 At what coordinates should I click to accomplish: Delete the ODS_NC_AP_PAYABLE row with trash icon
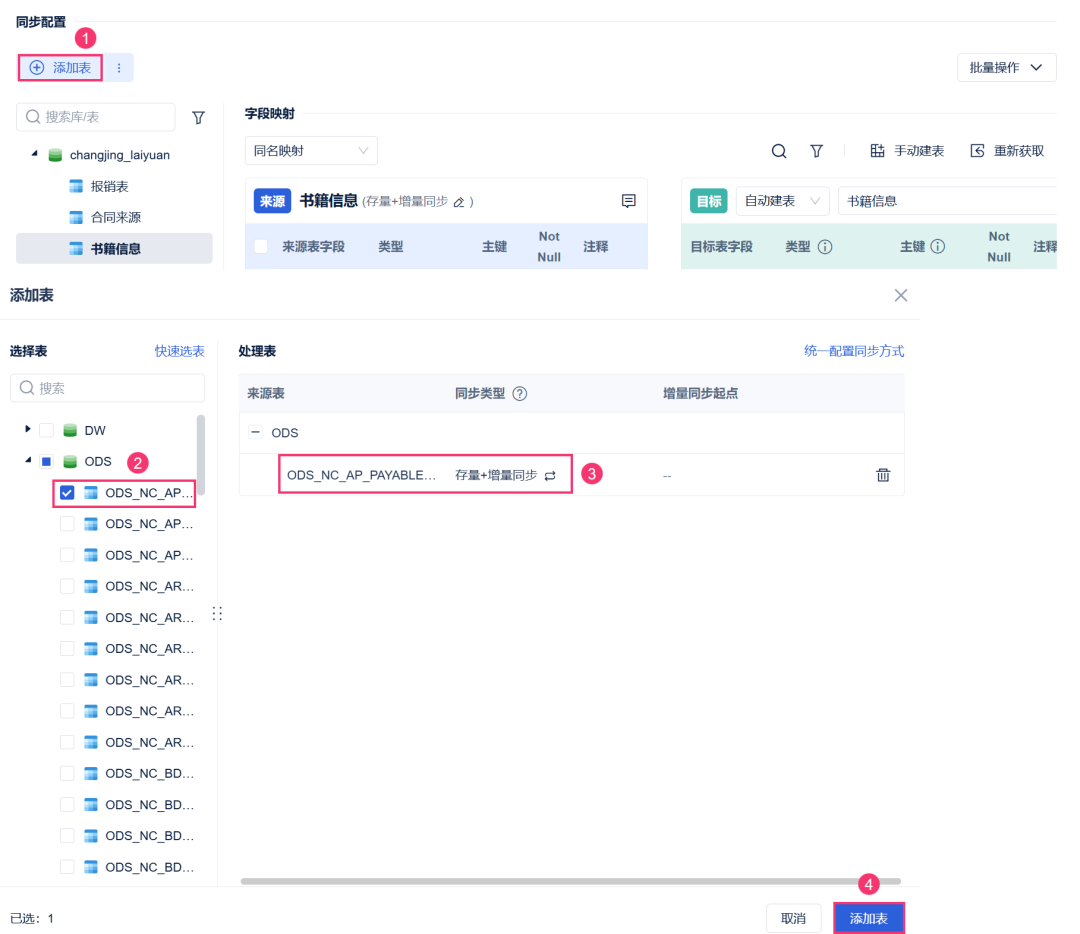(883, 475)
